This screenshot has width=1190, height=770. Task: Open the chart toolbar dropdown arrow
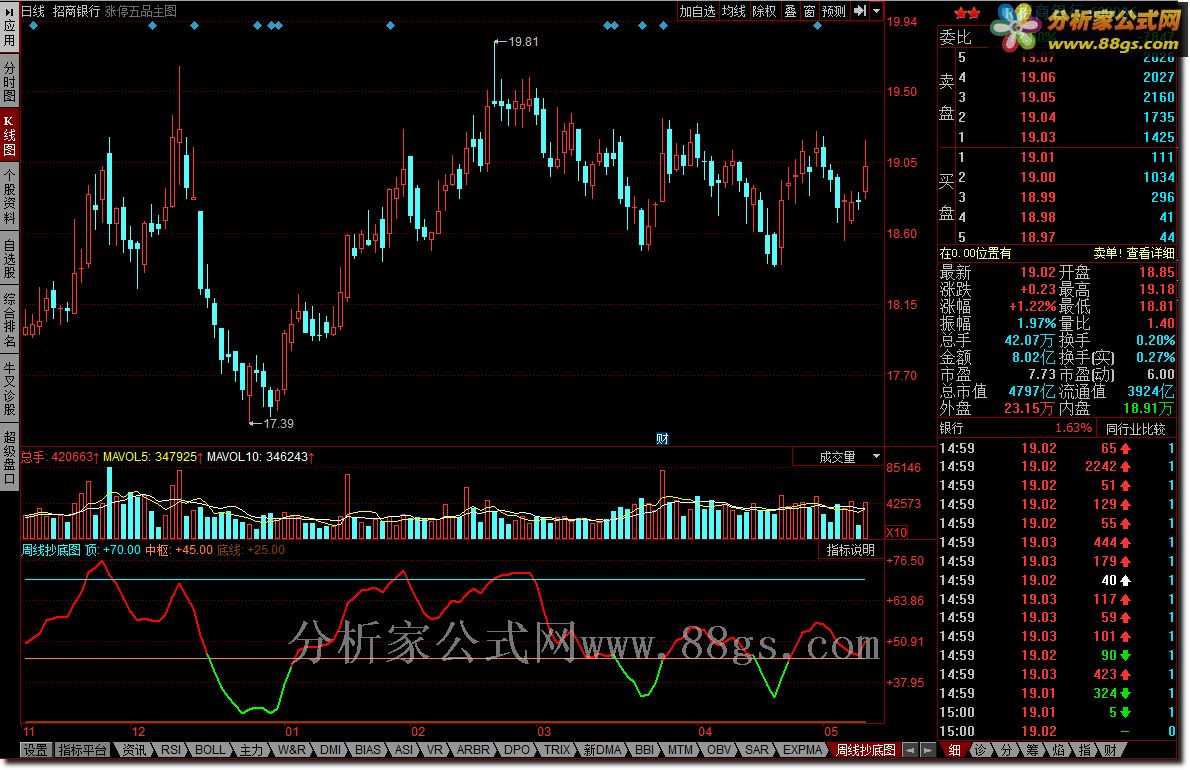[x=877, y=11]
